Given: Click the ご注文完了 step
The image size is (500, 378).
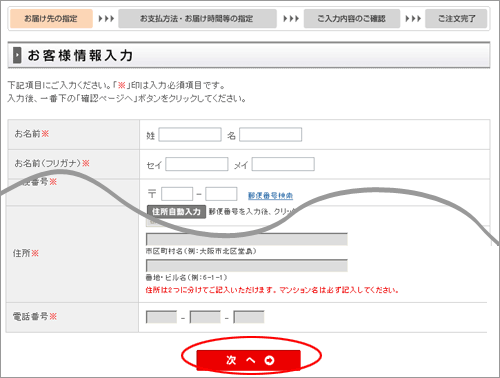Looking at the screenshot, I should [x=456, y=18].
